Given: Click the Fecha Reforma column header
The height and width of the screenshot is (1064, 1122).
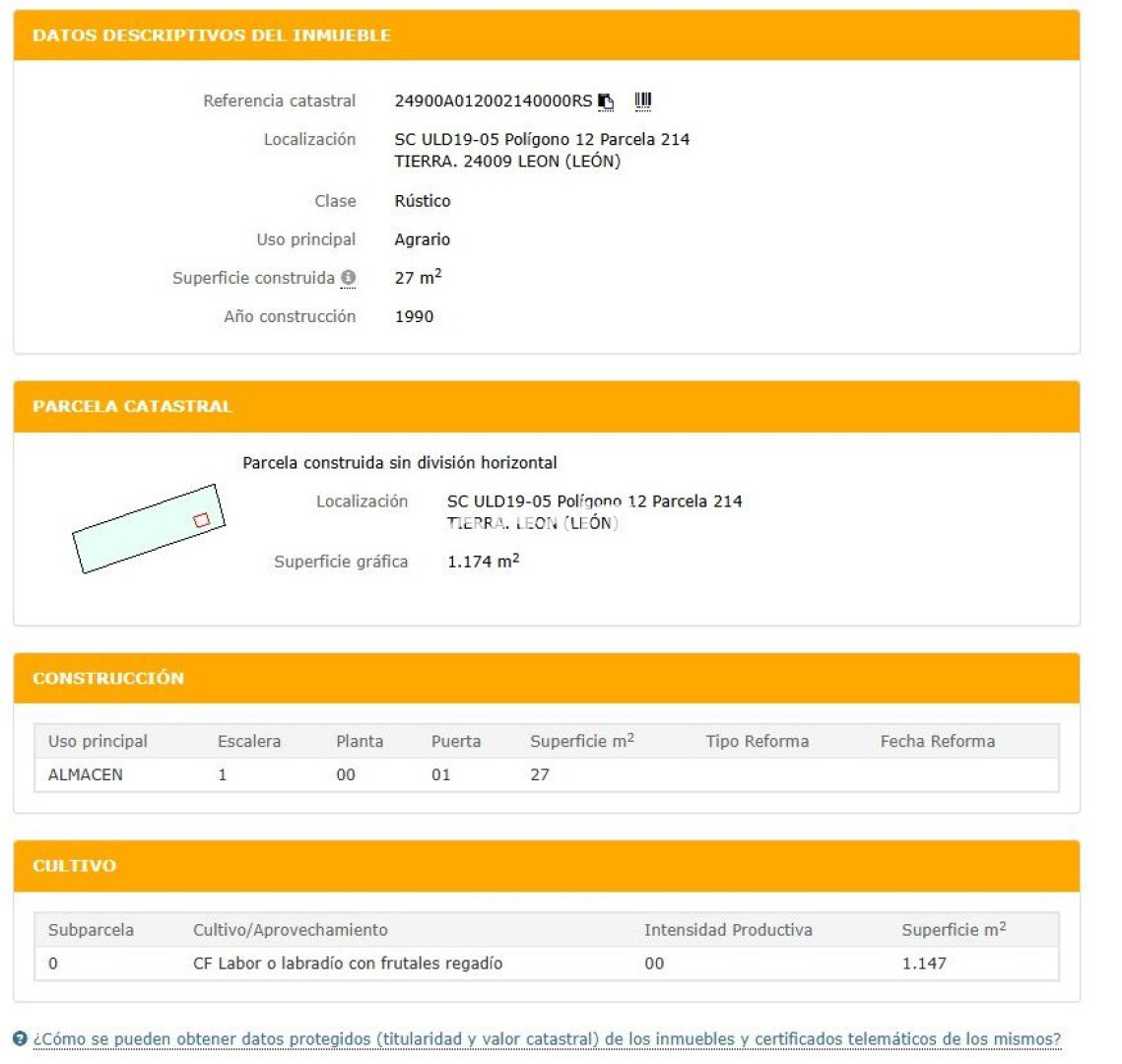Looking at the screenshot, I should (937, 741).
